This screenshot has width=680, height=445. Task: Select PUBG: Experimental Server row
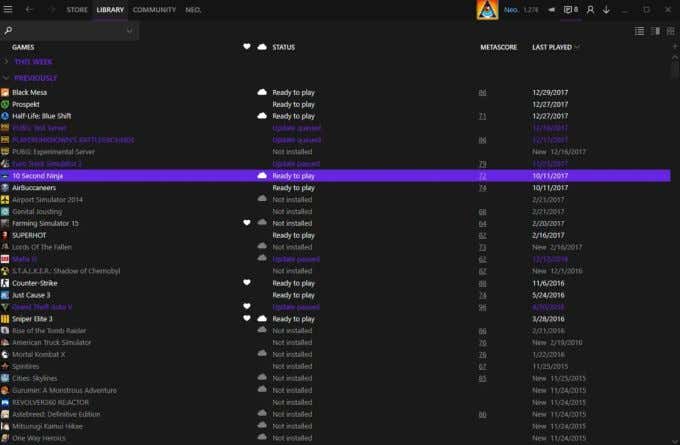pos(335,152)
